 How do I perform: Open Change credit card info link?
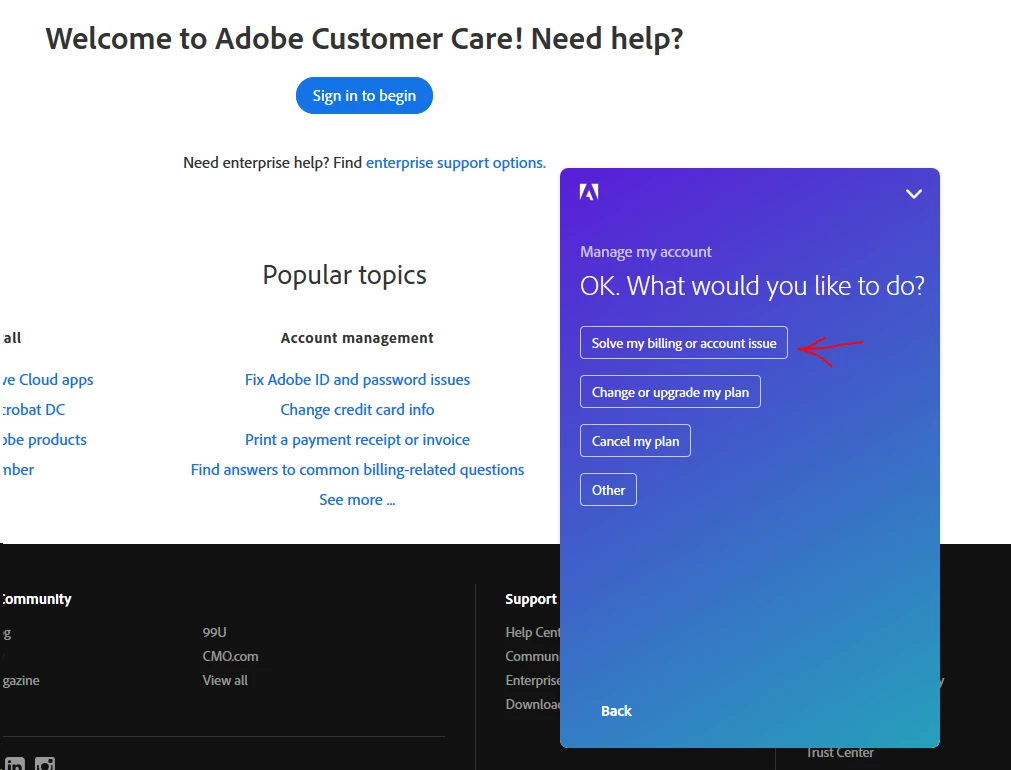[x=357, y=410]
